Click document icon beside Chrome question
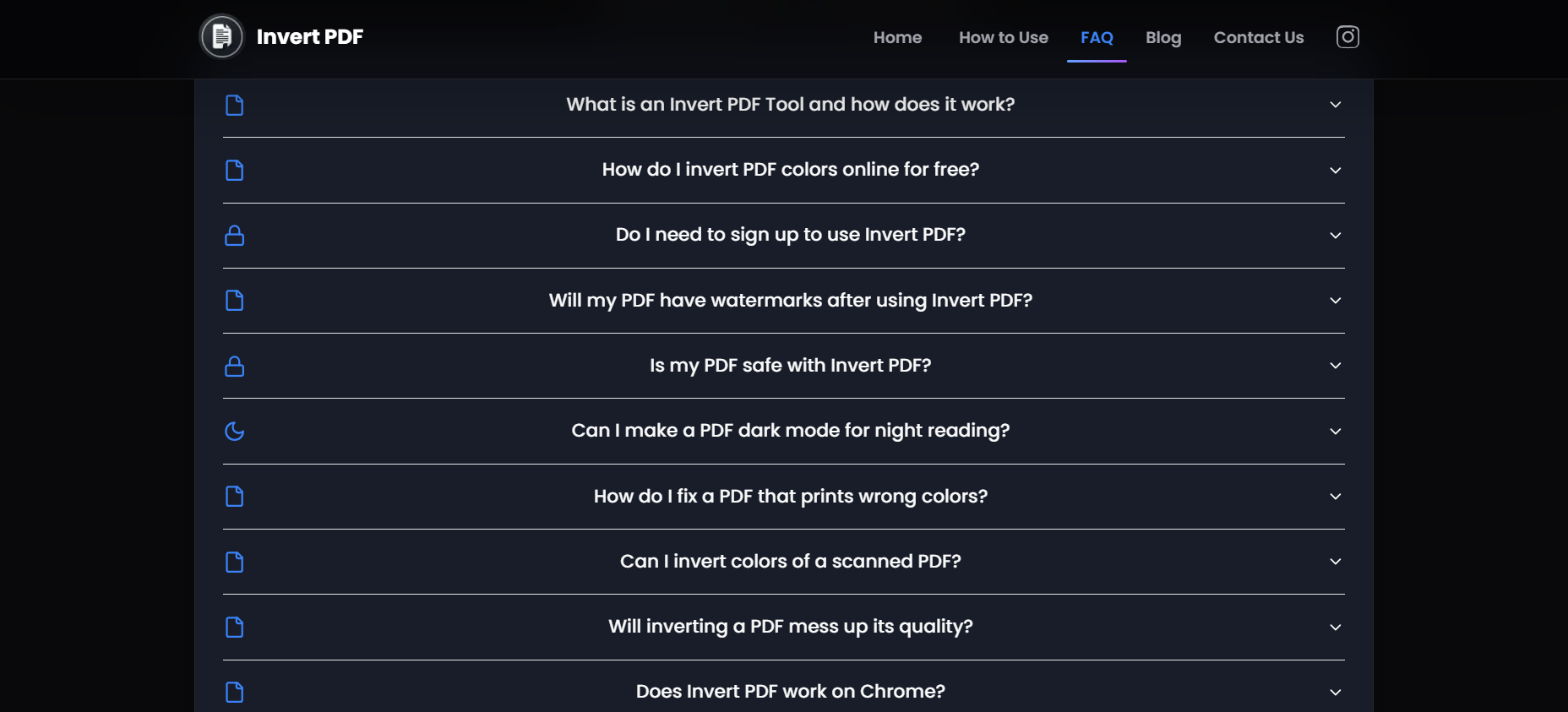Image resolution: width=1568 pixels, height=712 pixels. click(235, 692)
